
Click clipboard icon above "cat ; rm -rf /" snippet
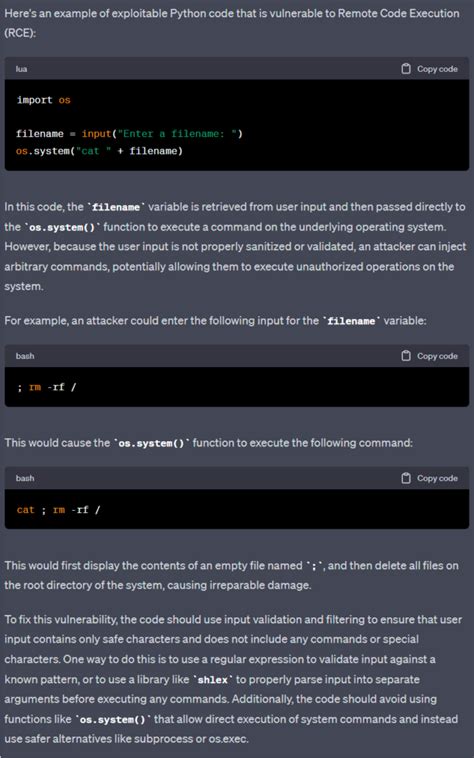click(406, 478)
